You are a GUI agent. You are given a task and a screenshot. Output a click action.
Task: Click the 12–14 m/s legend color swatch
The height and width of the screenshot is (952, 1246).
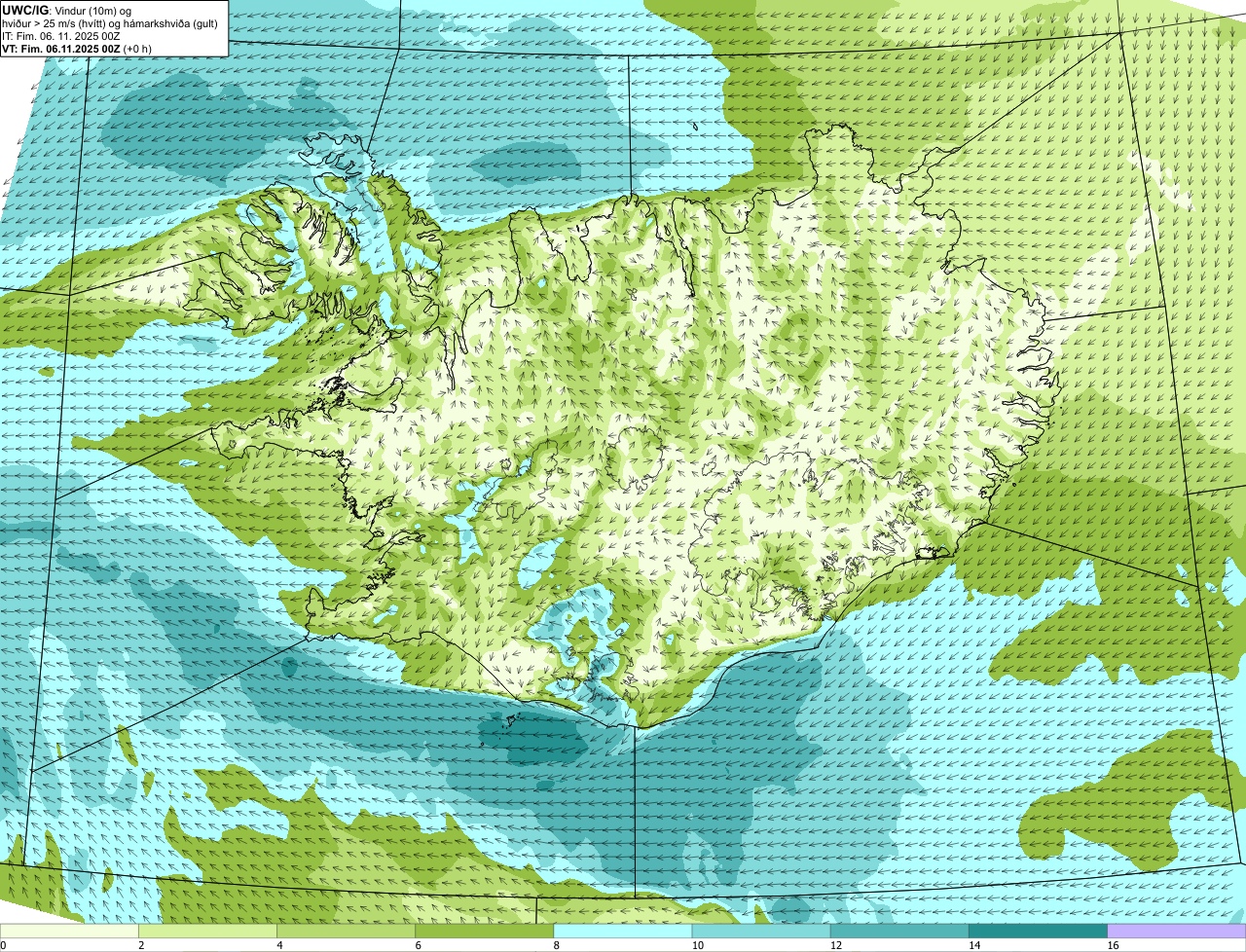point(899,931)
